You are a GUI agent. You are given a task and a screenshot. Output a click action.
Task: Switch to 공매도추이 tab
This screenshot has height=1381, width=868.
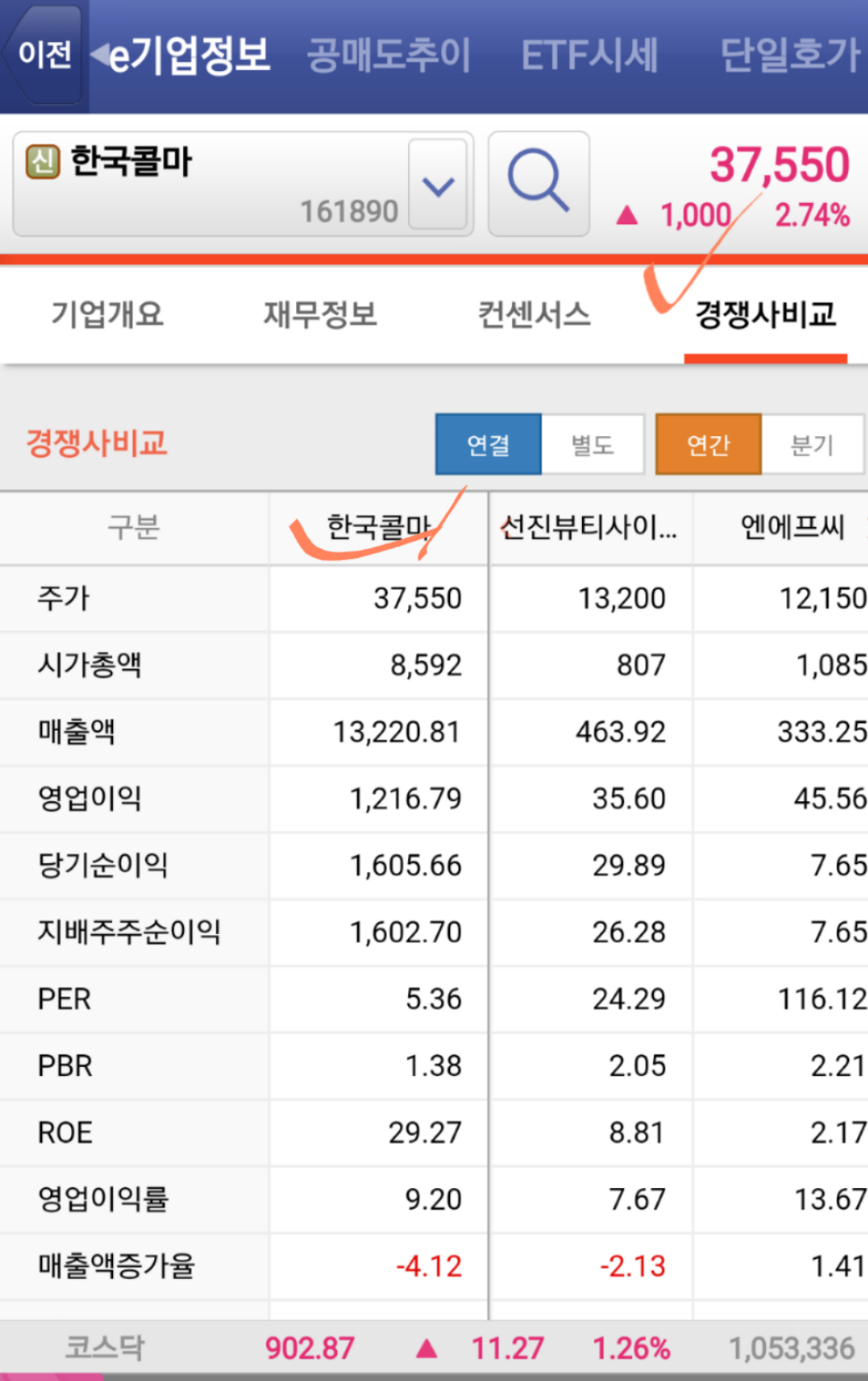click(x=388, y=56)
